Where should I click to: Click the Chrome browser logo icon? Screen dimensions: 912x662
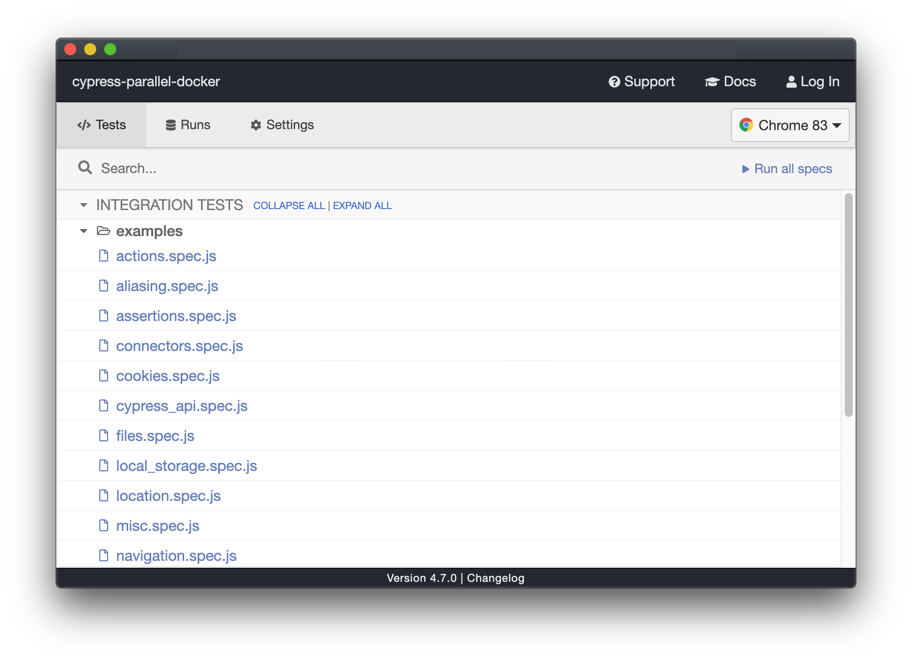(746, 125)
